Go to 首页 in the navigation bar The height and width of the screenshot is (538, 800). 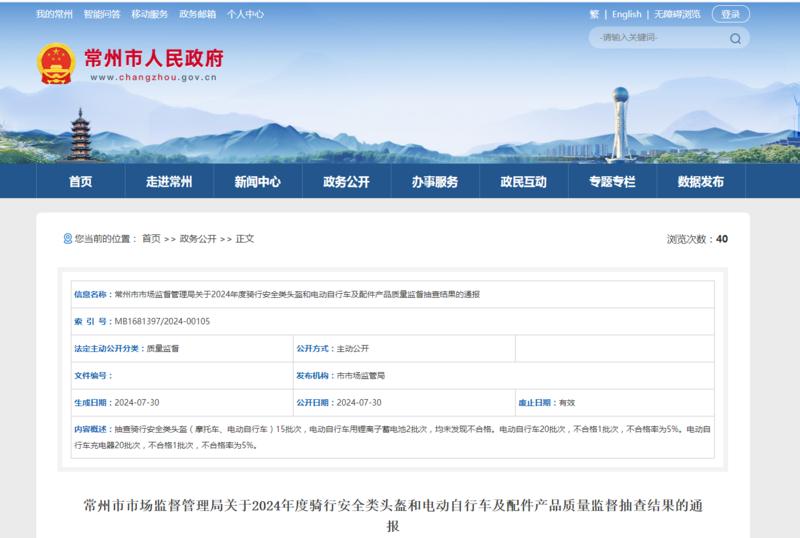81,181
